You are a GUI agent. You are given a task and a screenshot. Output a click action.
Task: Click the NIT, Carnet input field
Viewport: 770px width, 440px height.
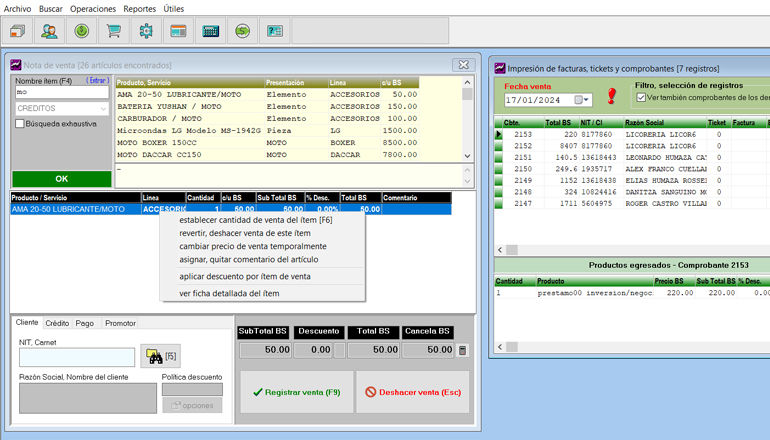point(77,357)
